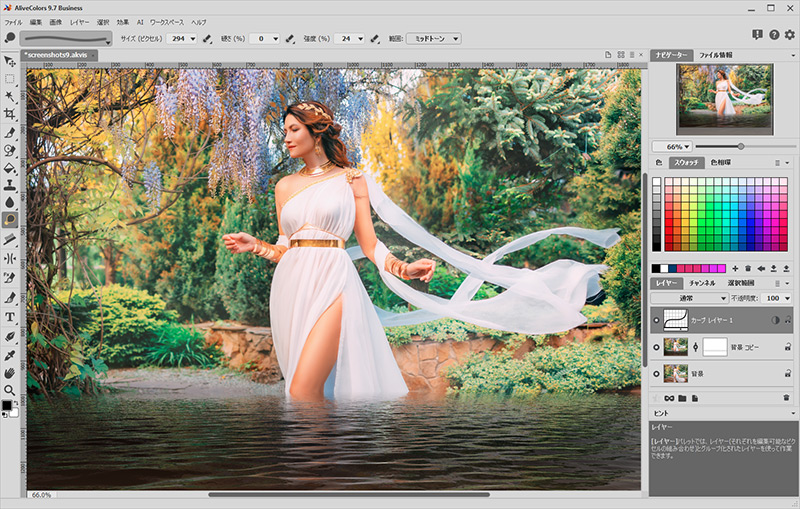Create a new layer group folder
800x509 pixels.
click(682, 398)
